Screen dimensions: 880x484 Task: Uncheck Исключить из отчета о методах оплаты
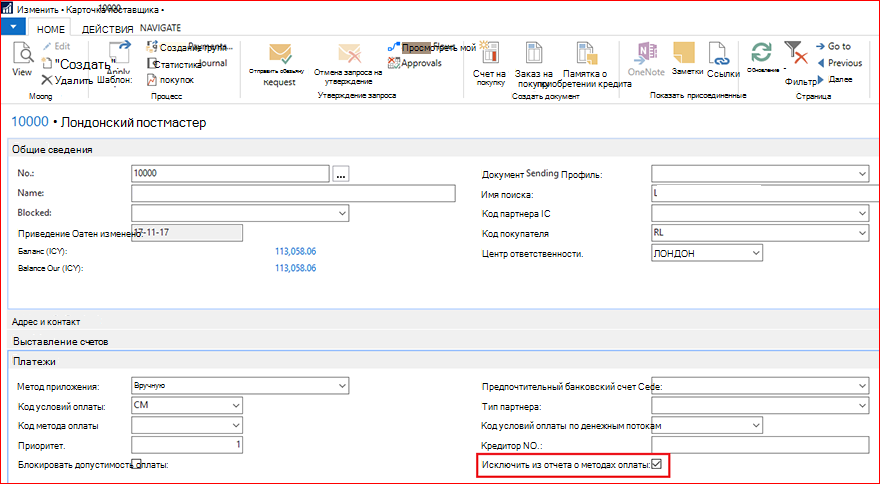(x=656, y=464)
